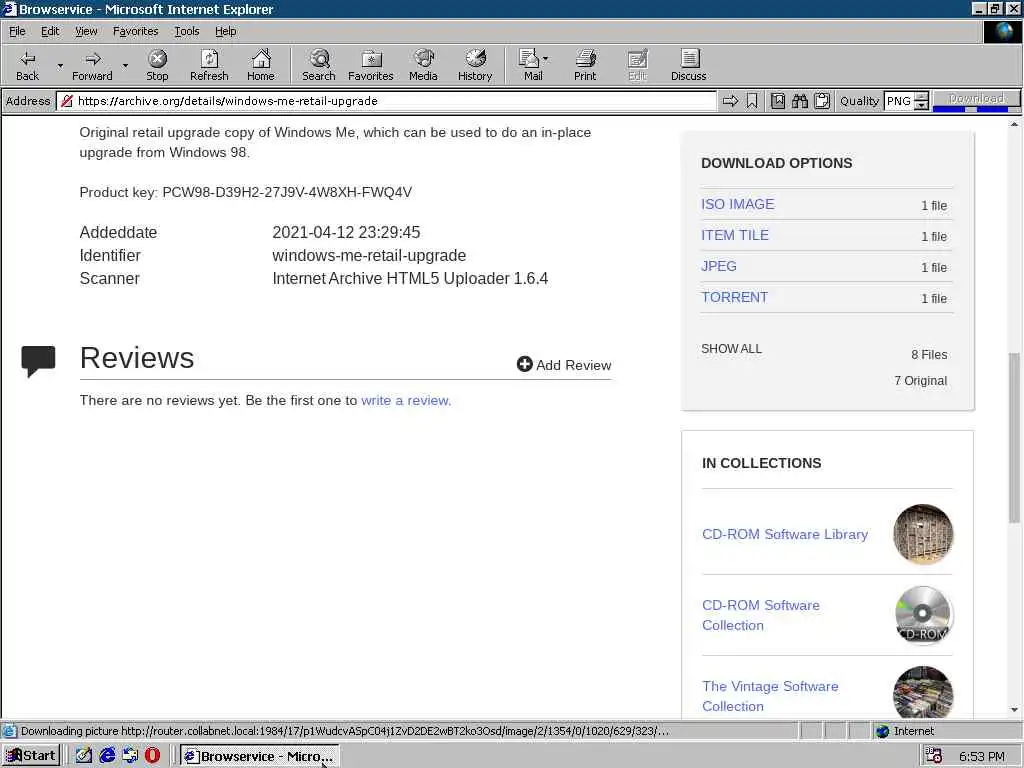The height and width of the screenshot is (768, 1024).
Task: Click the Reviews speech bubble icon
Action: tap(38, 361)
